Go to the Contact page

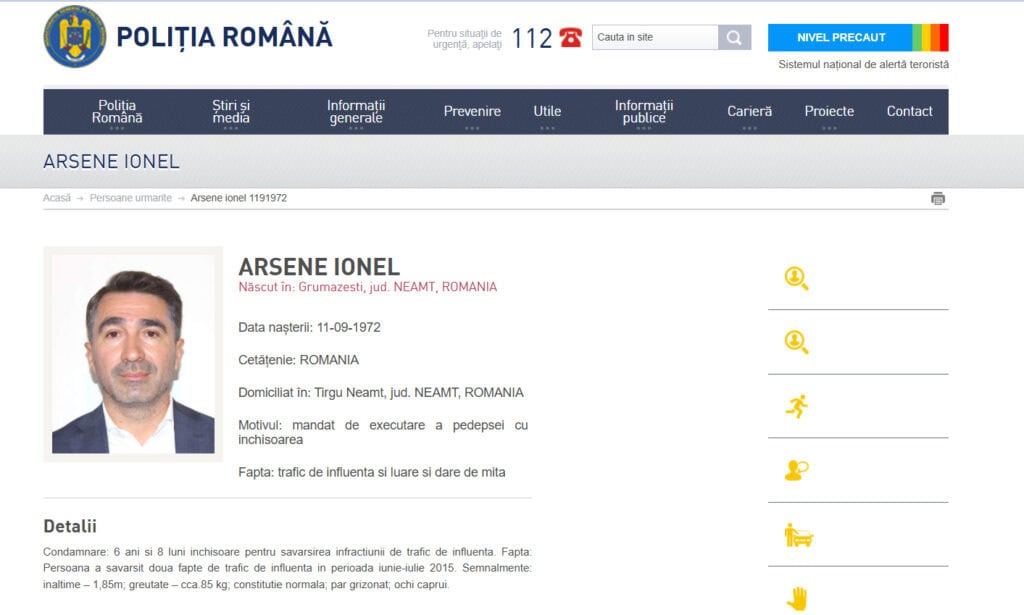pos(909,112)
